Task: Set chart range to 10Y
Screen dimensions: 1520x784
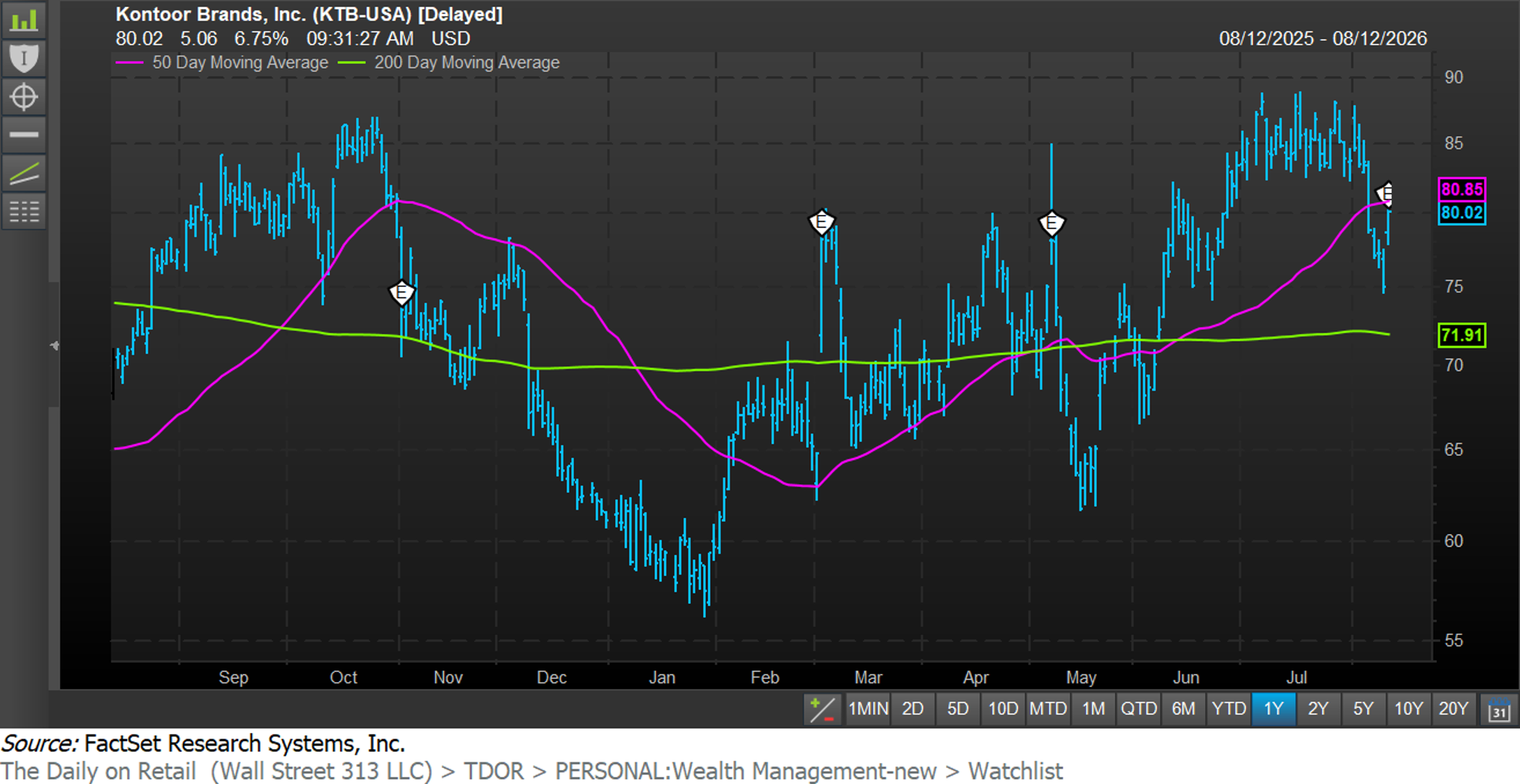Action: coord(1408,709)
